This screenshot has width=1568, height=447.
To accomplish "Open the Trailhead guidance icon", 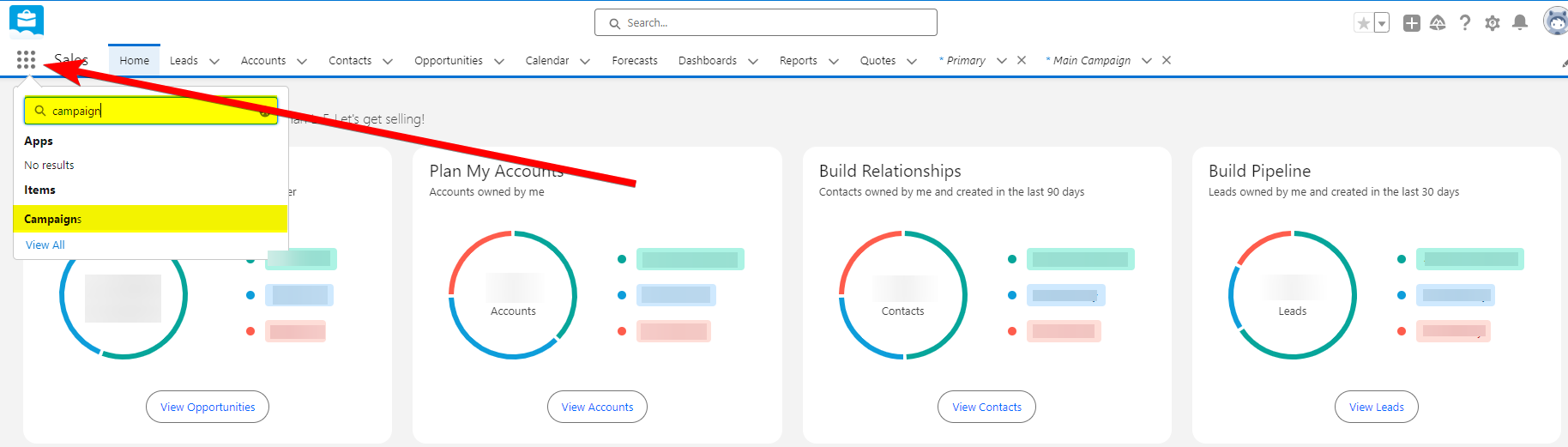I will 1438,23.
